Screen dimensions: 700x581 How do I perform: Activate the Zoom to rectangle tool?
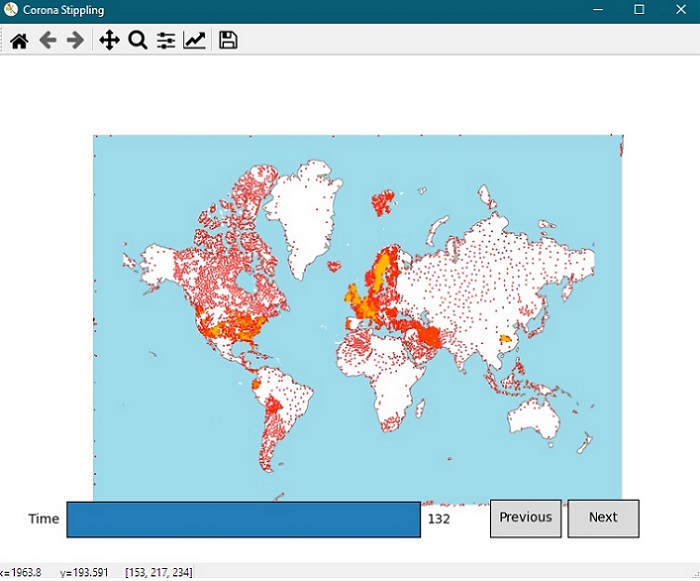(x=138, y=40)
